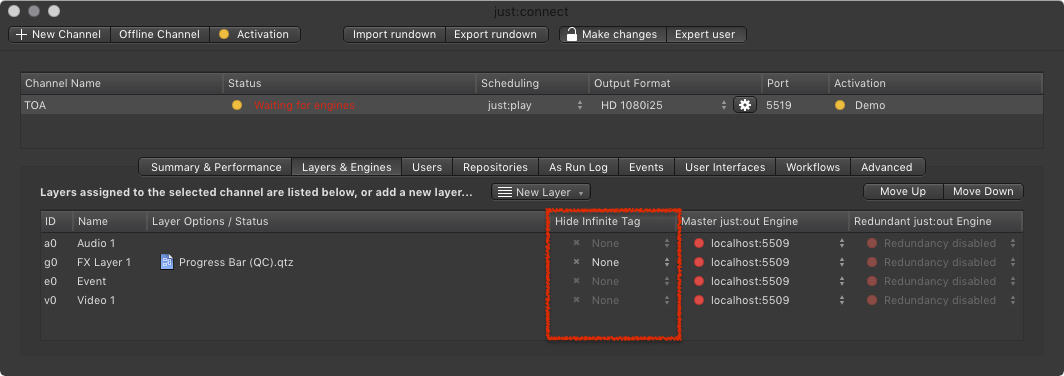Click the Activation button in toolbar
Image resolution: width=1064 pixels, height=376 pixels.
click(254, 34)
